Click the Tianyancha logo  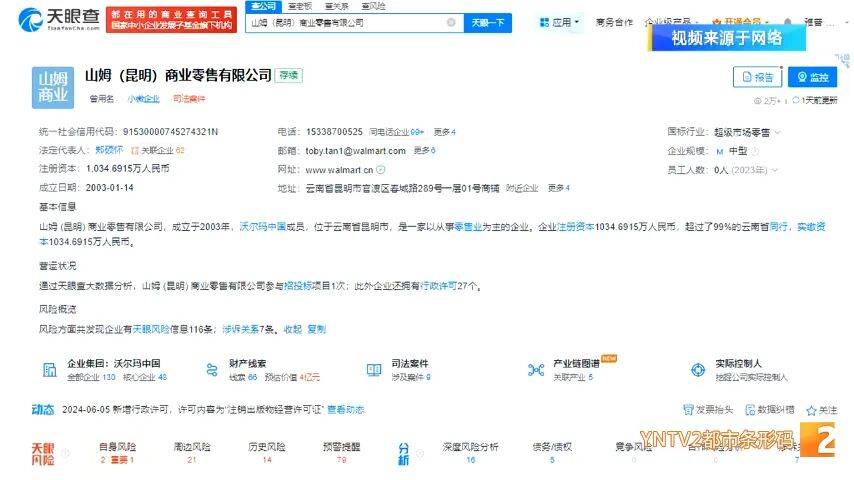(x=59, y=20)
